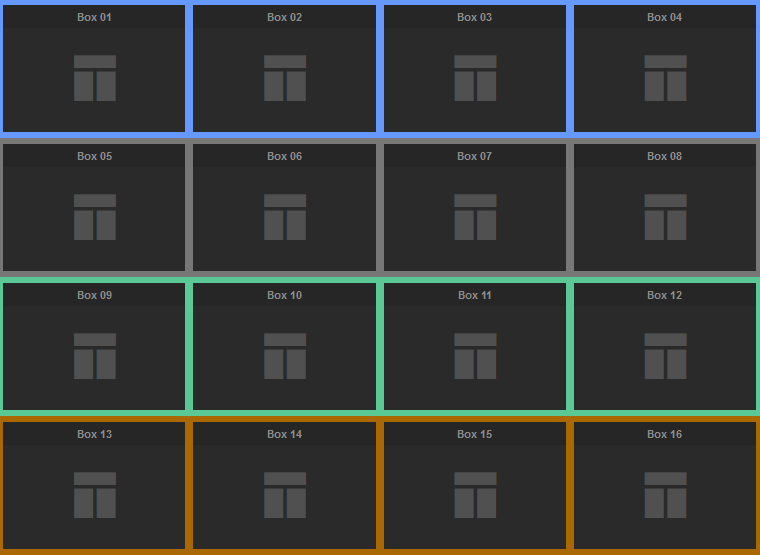The height and width of the screenshot is (555, 760).
Task: Click the "Box 09" title text
Action: 95,295
